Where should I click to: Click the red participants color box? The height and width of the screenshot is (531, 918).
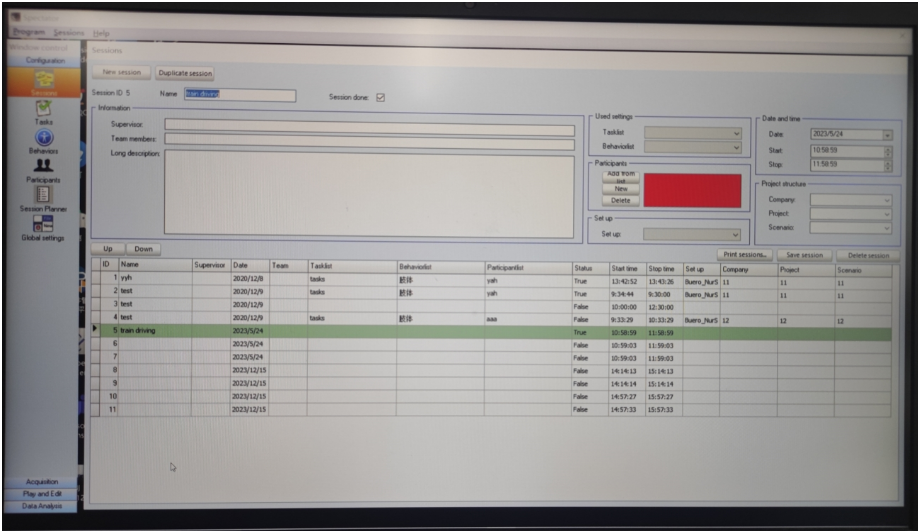point(692,190)
